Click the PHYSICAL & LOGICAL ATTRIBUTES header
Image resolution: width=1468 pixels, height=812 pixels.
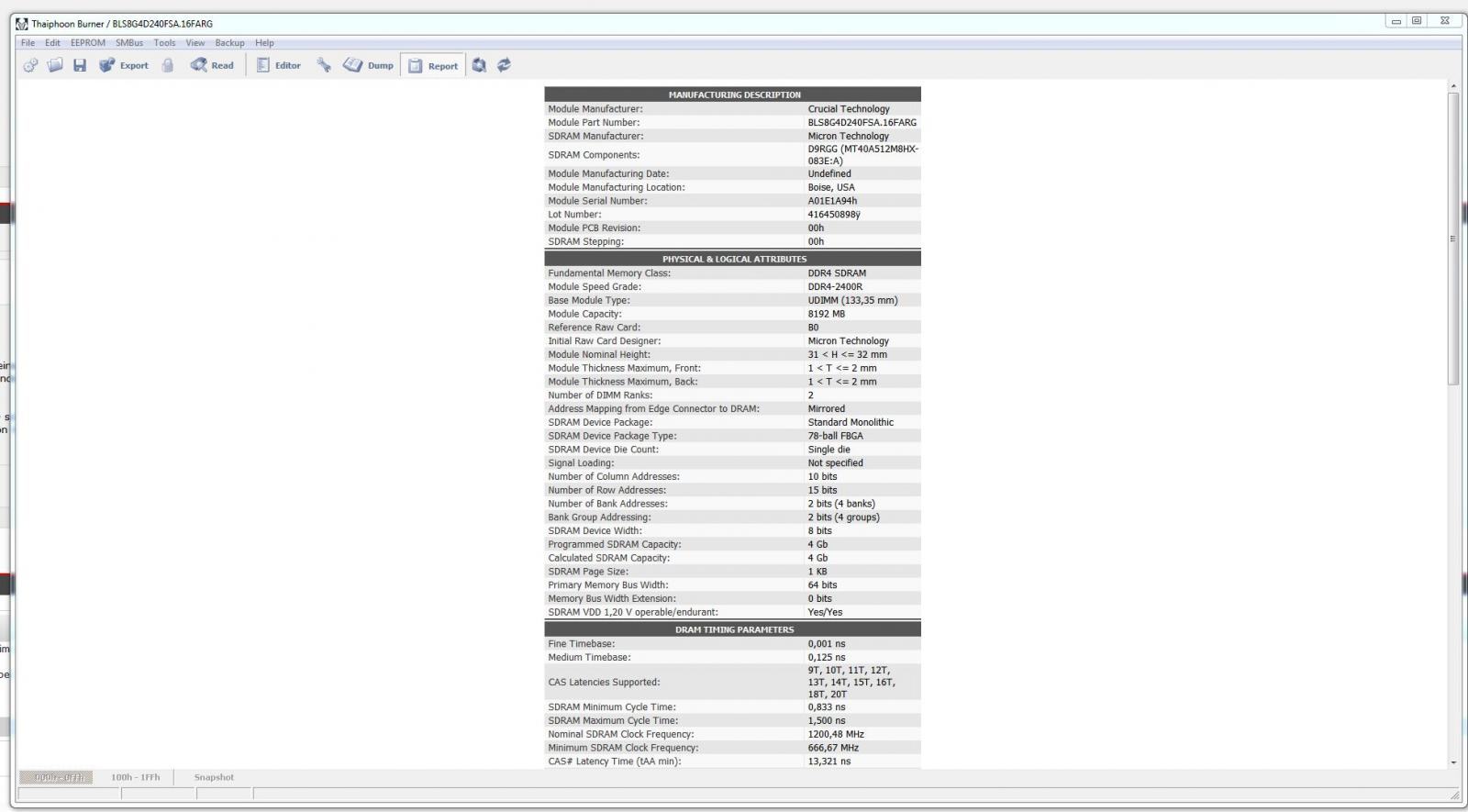(733, 259)
